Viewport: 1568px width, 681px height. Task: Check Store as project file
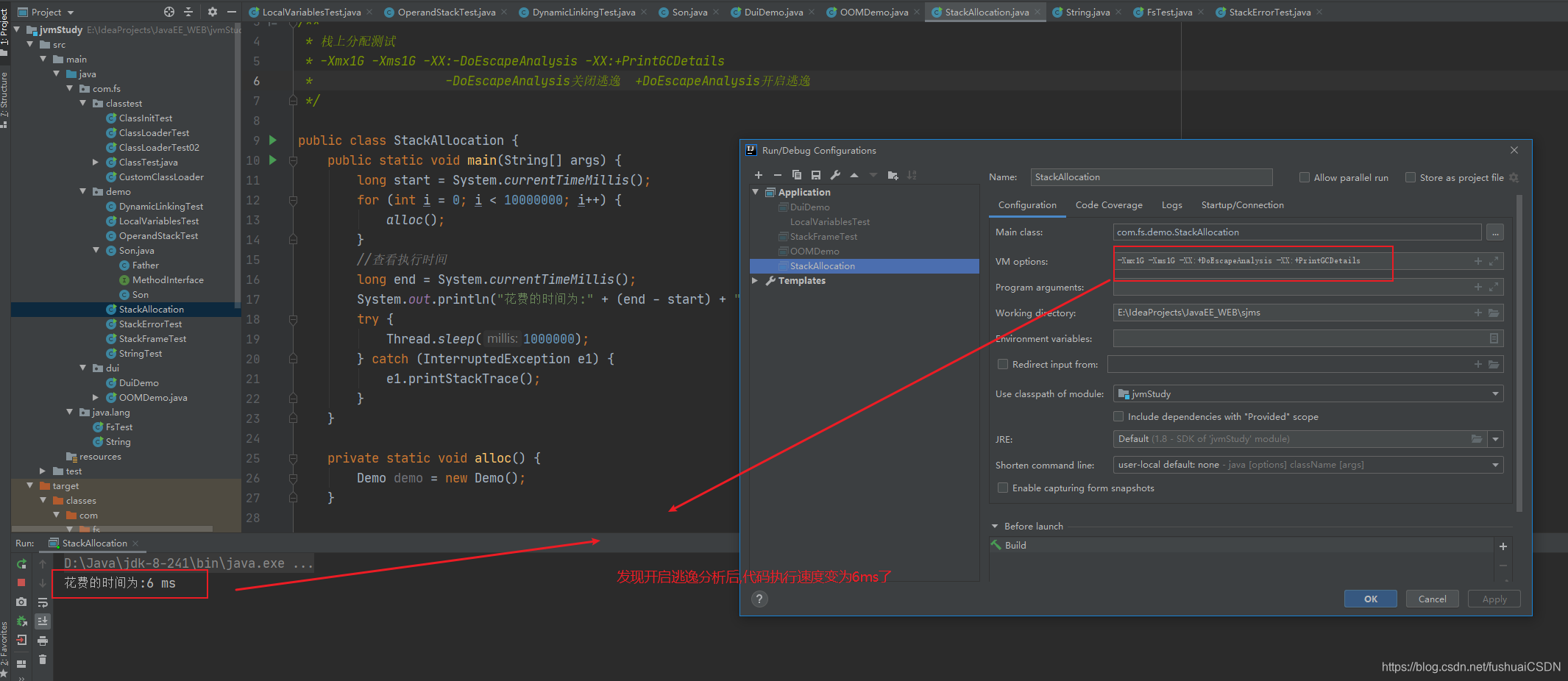point(1411,177)
